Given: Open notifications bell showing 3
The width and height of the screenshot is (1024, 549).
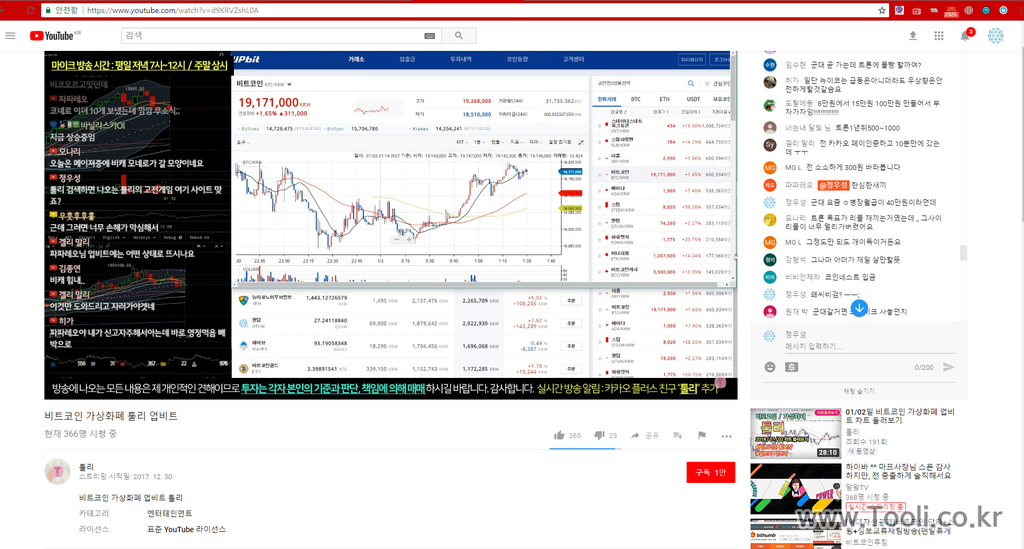Looking at the screenshot, I should (x=966, y=35).
